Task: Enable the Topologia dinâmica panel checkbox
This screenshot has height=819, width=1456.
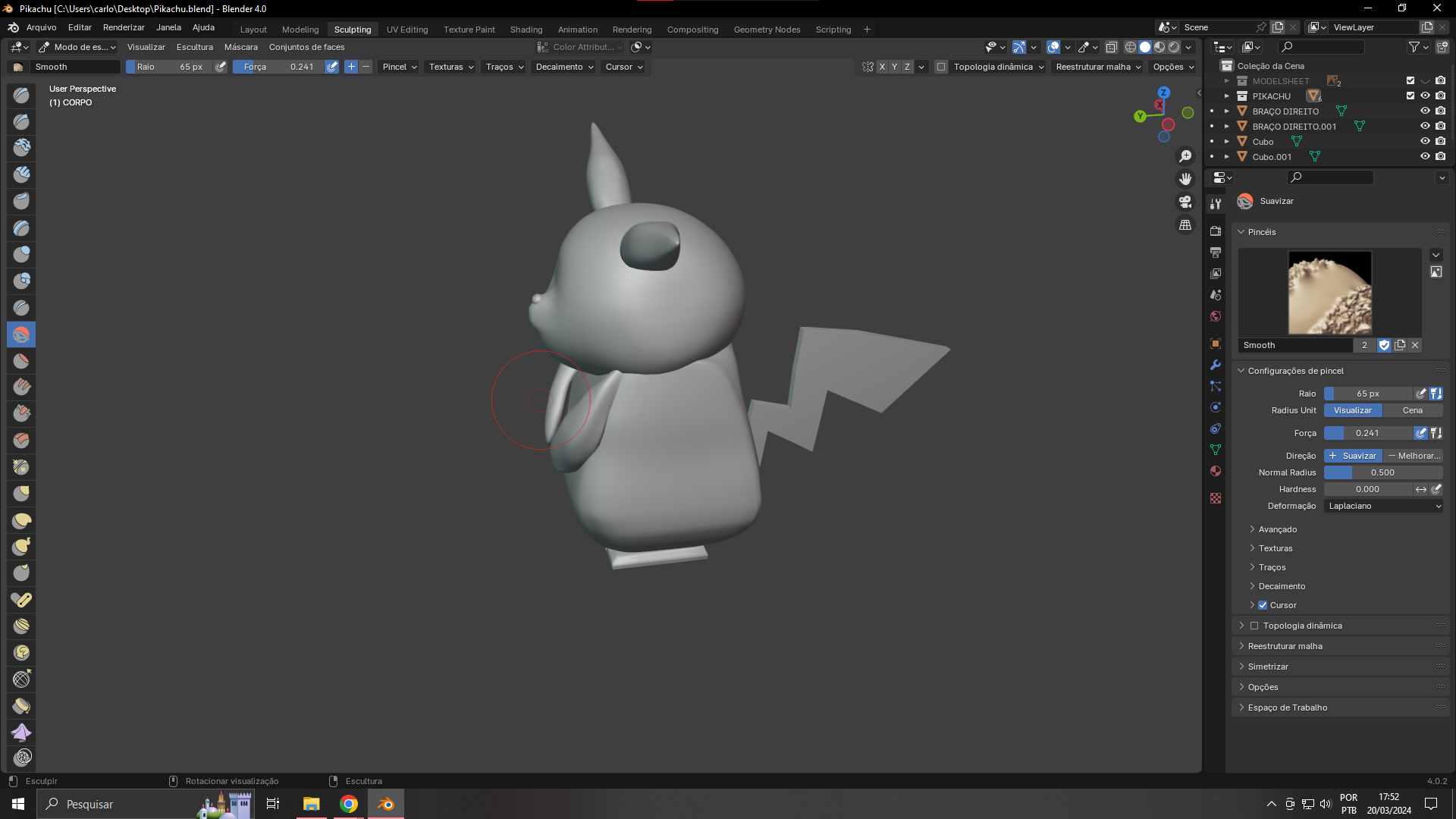Action: [1254, 626]
